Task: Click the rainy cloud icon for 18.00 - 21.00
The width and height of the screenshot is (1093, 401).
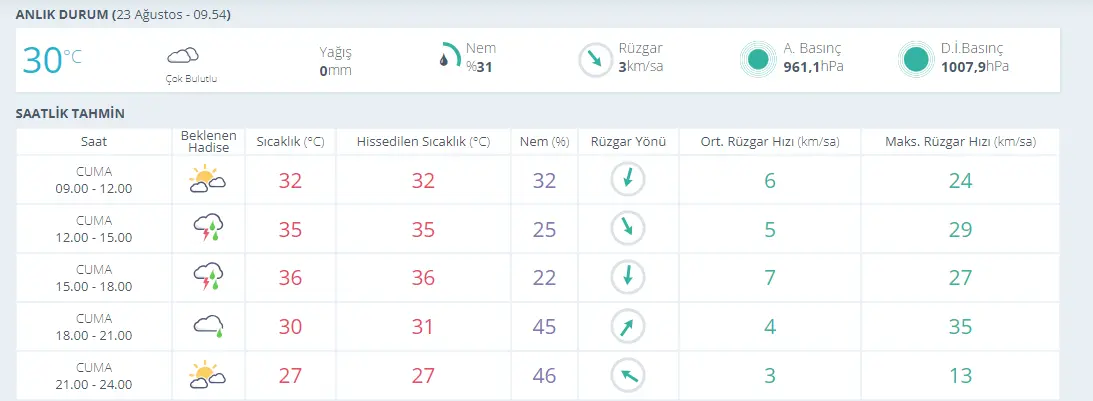Action: coord(207,324)
